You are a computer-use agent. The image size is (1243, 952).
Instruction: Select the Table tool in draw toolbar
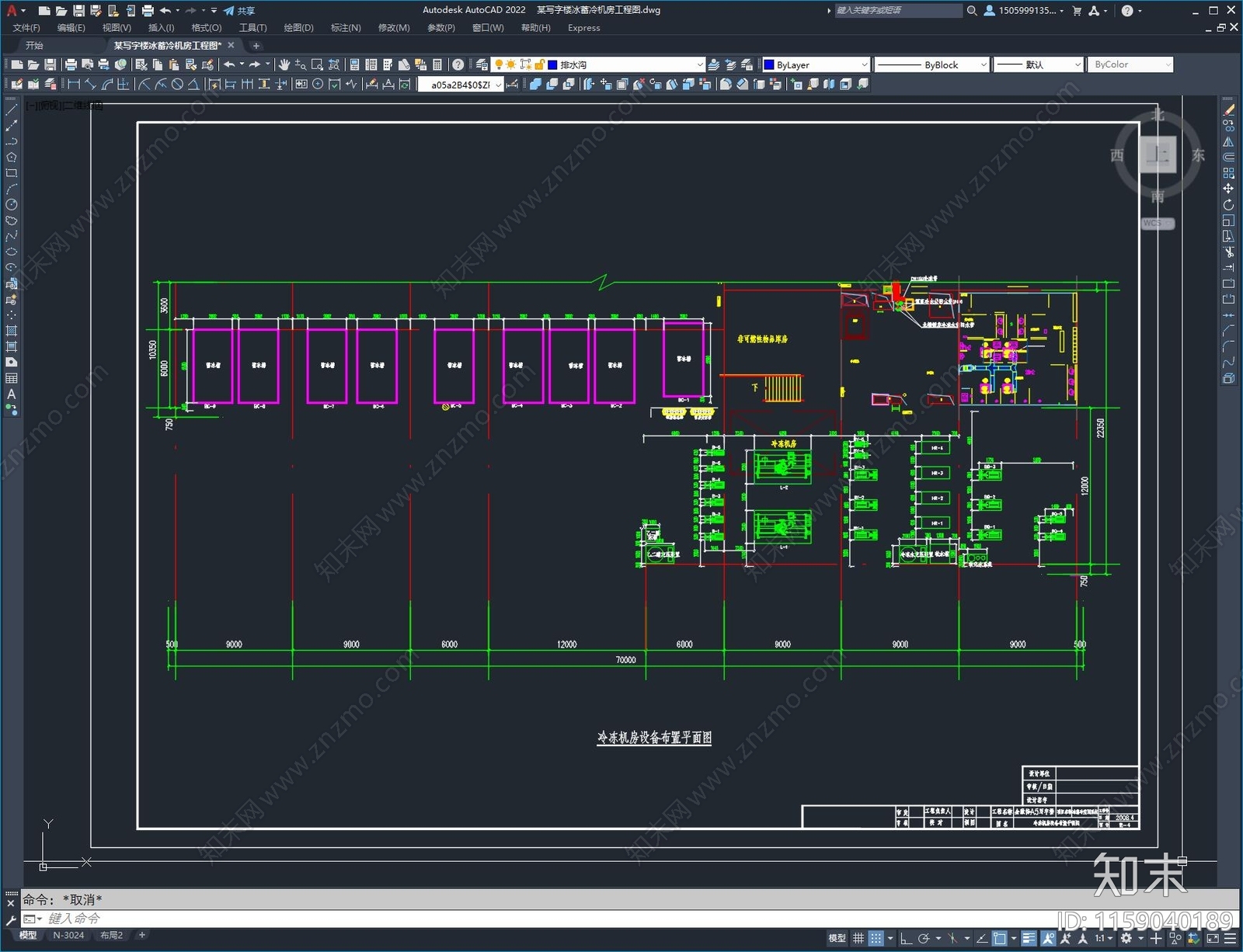click(11, 378)
